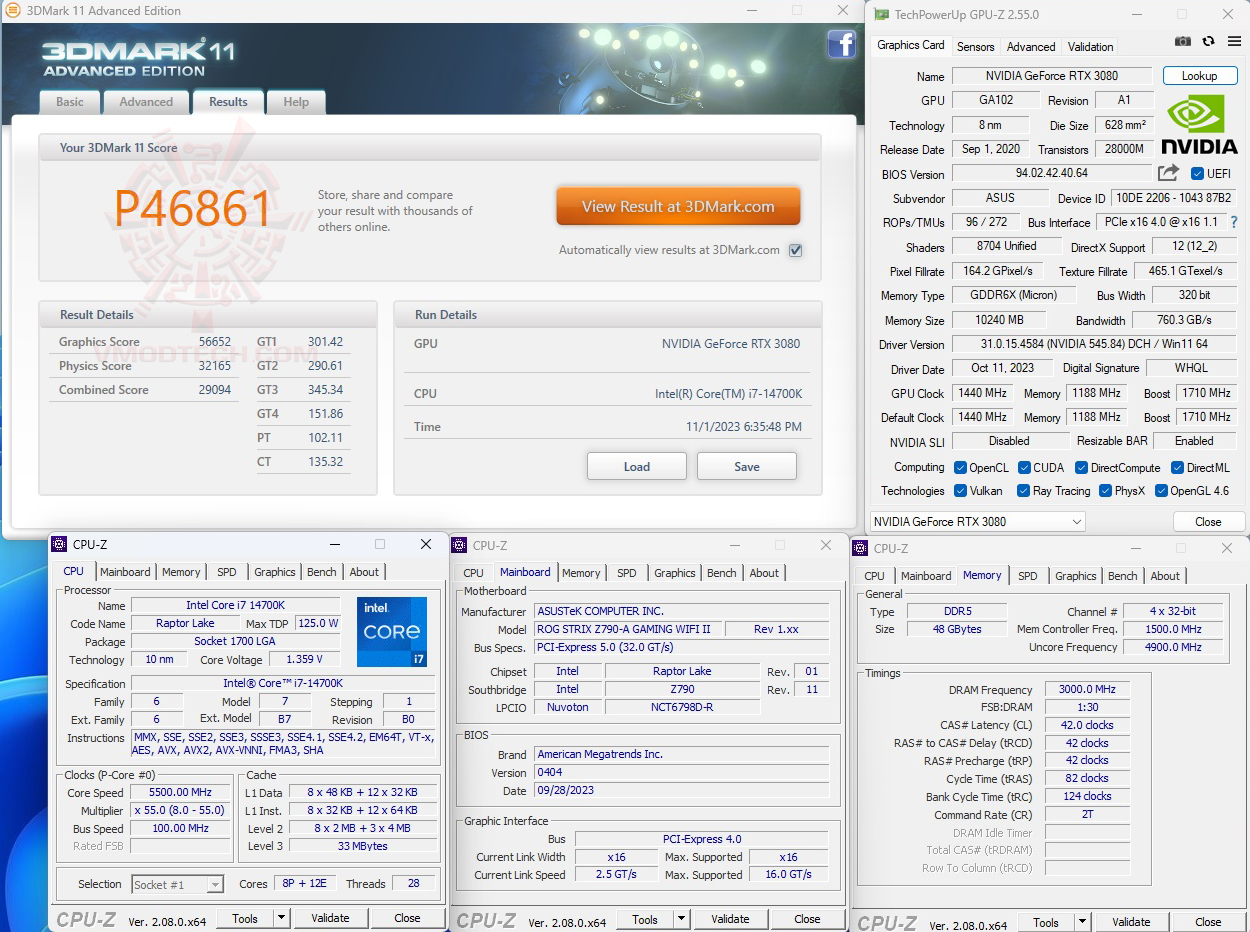Viewport: 1250px width, 932px height.
Task: Click the DRAM Frequency value field
Action: (1086, 689)
